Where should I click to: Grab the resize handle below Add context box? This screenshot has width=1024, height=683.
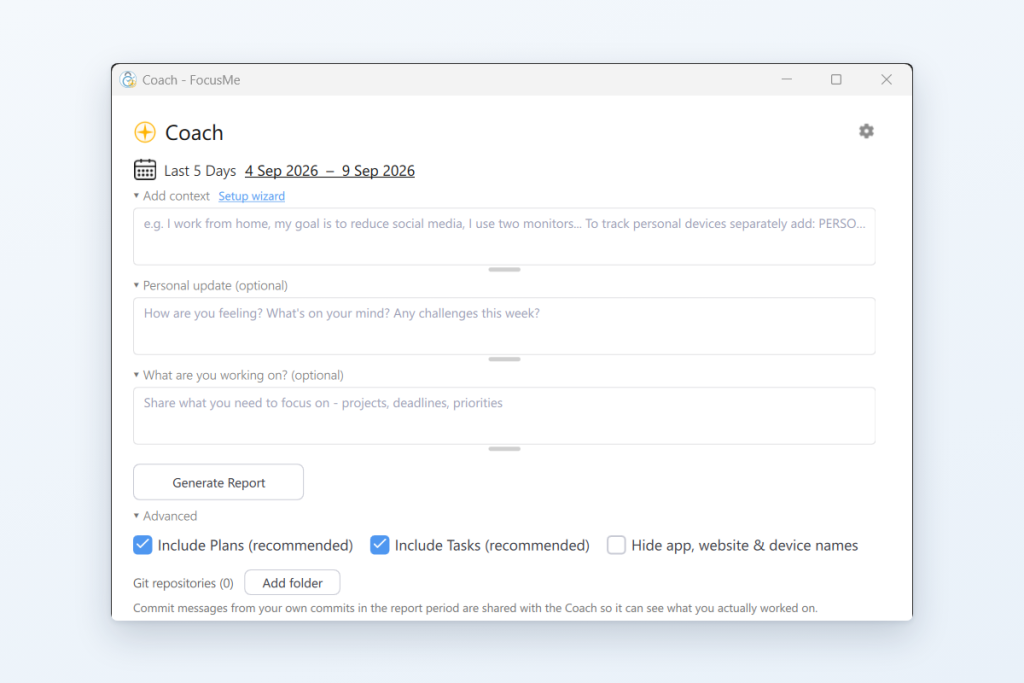504,270
